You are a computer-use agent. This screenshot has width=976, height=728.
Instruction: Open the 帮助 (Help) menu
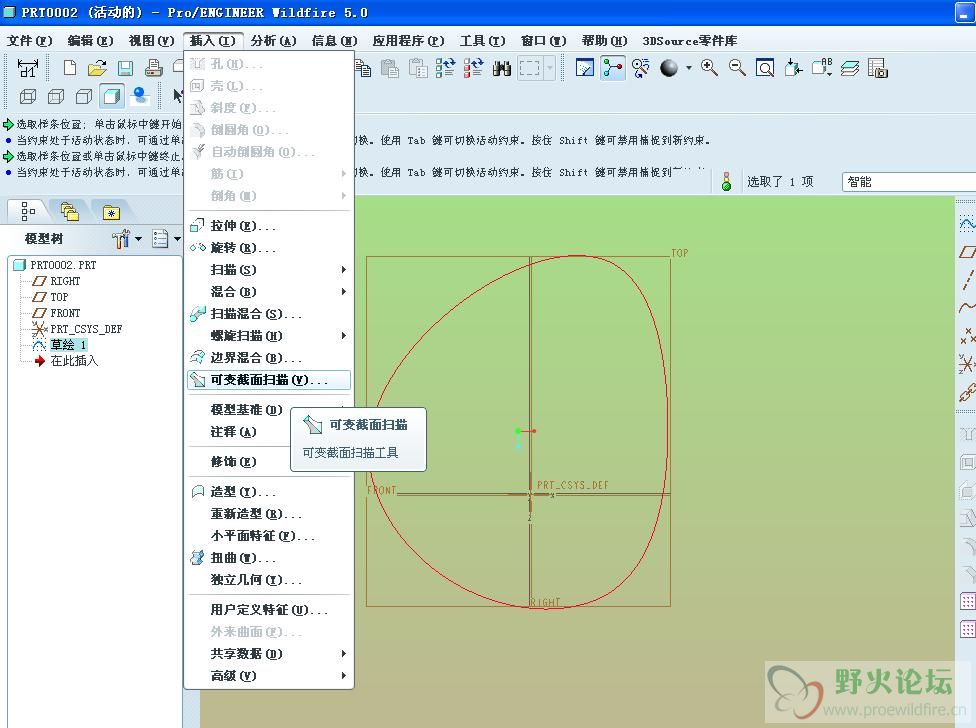tap(604, 40)
